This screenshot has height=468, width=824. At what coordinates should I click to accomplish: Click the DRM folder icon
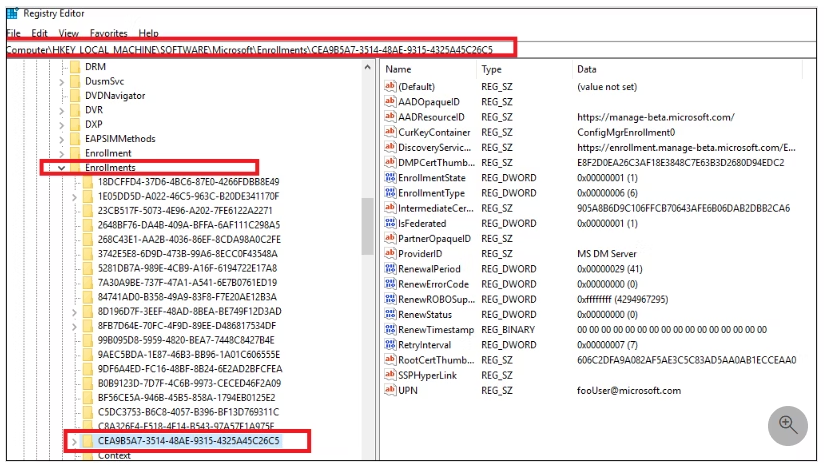pyautogui.click(x=75, y=67)
